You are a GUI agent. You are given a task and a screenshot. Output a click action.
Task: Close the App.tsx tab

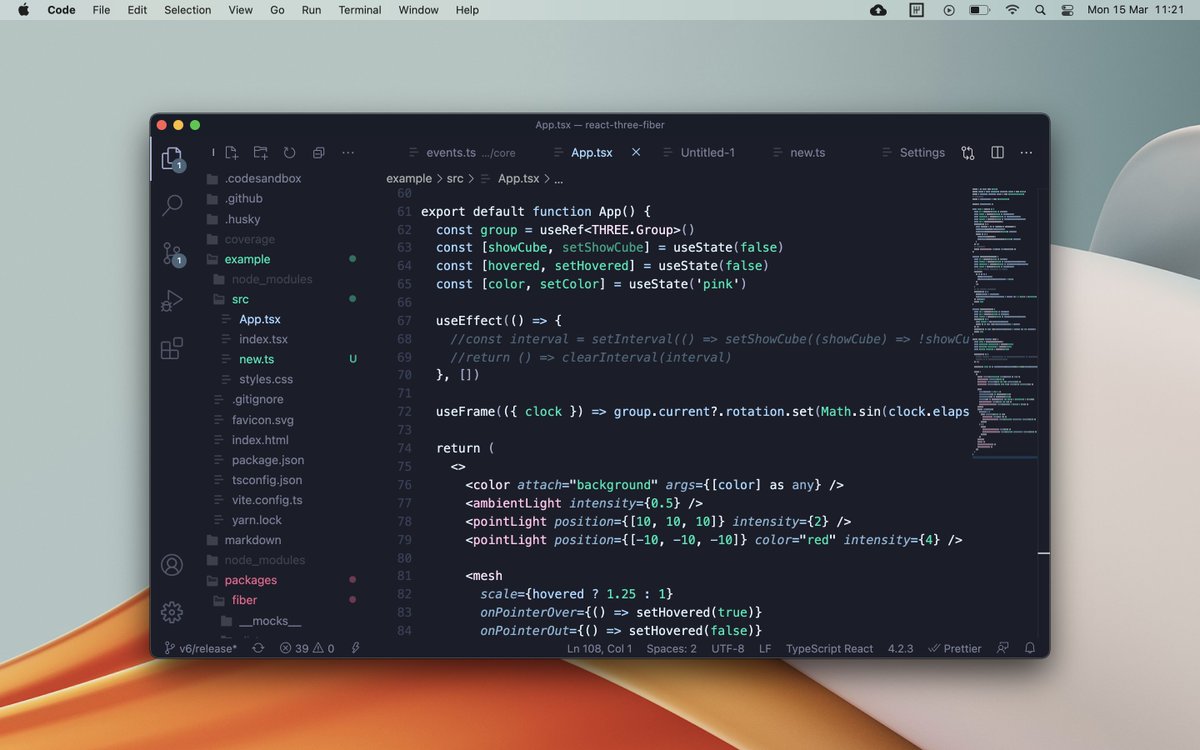636,153
